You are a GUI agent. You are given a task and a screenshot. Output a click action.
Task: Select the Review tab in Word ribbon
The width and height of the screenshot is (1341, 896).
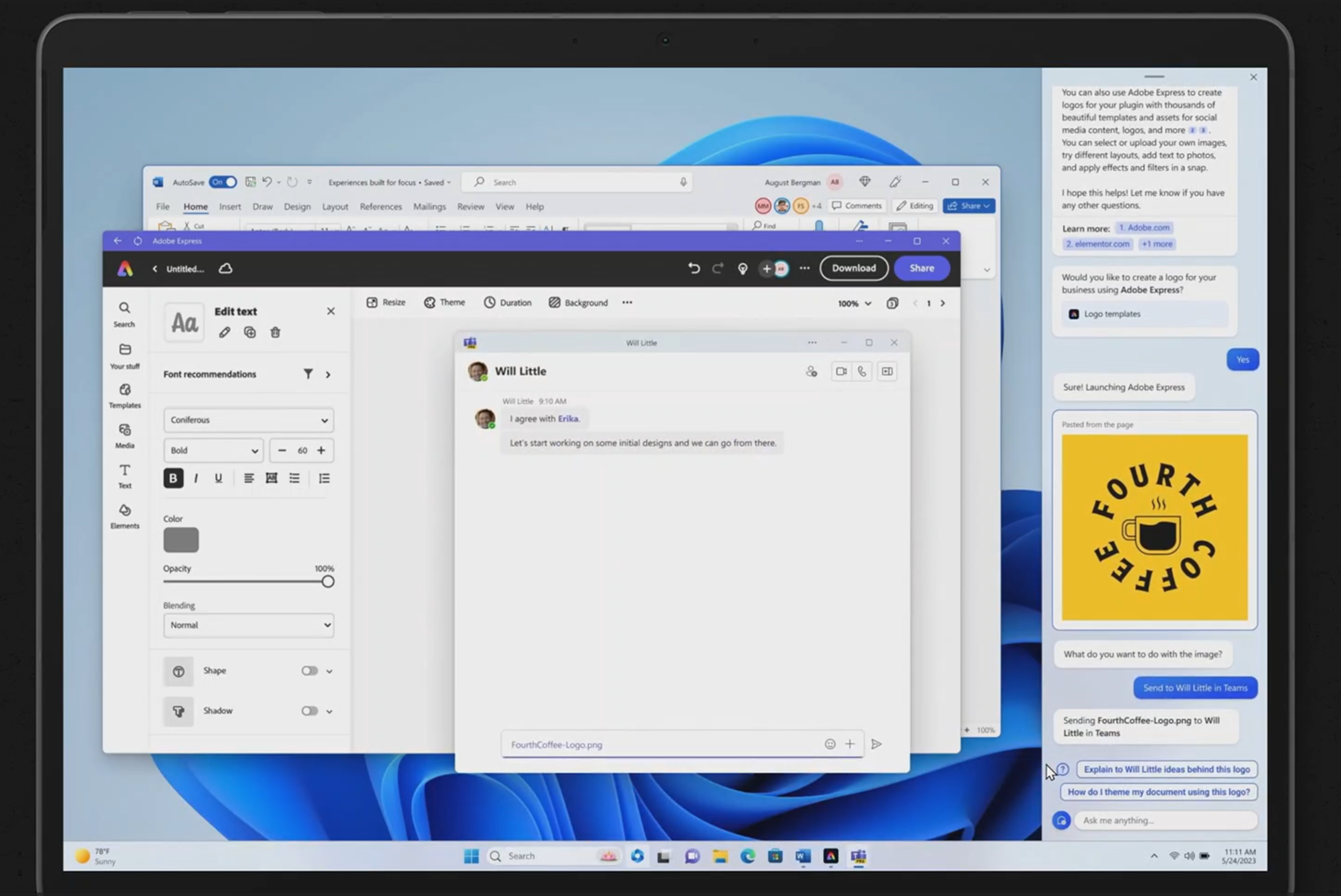coord(470,206)
